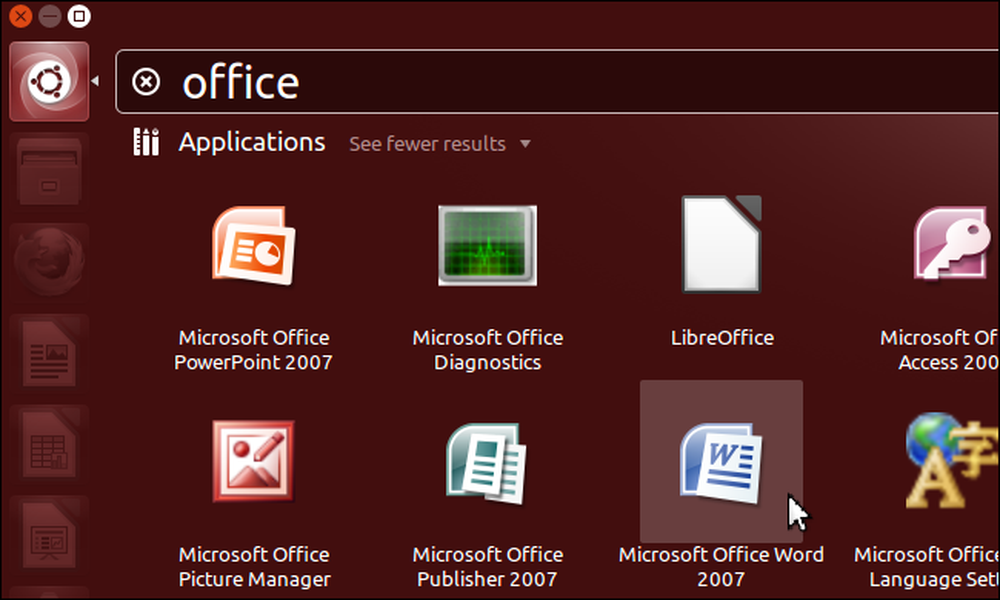Screen dimensions: 1000x600
Task: Click the Dash maximize window button
Action: 79,16
